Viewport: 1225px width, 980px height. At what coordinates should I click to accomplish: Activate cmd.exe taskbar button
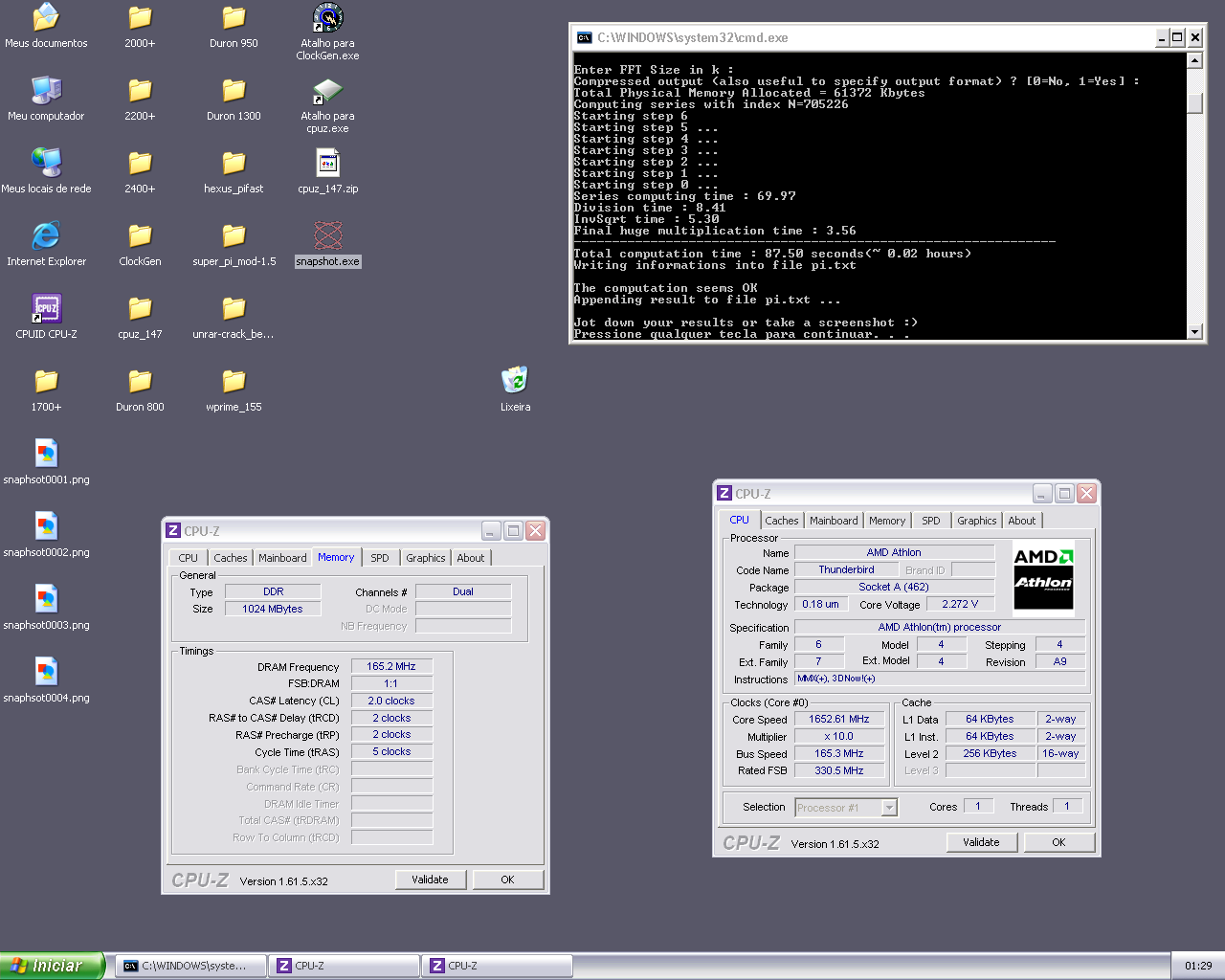click(x=190, y=966)
